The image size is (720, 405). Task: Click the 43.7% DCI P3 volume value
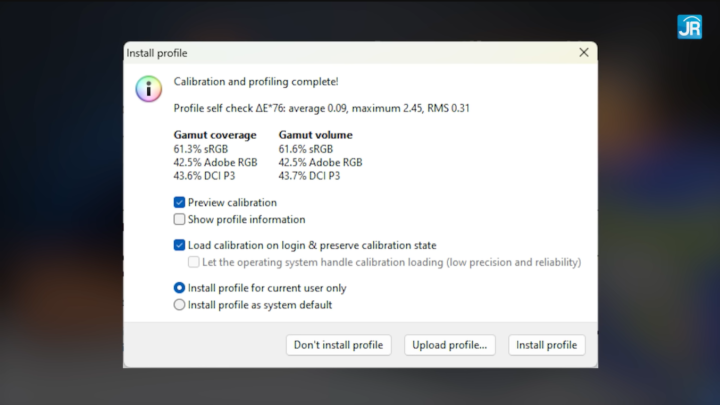309,176
